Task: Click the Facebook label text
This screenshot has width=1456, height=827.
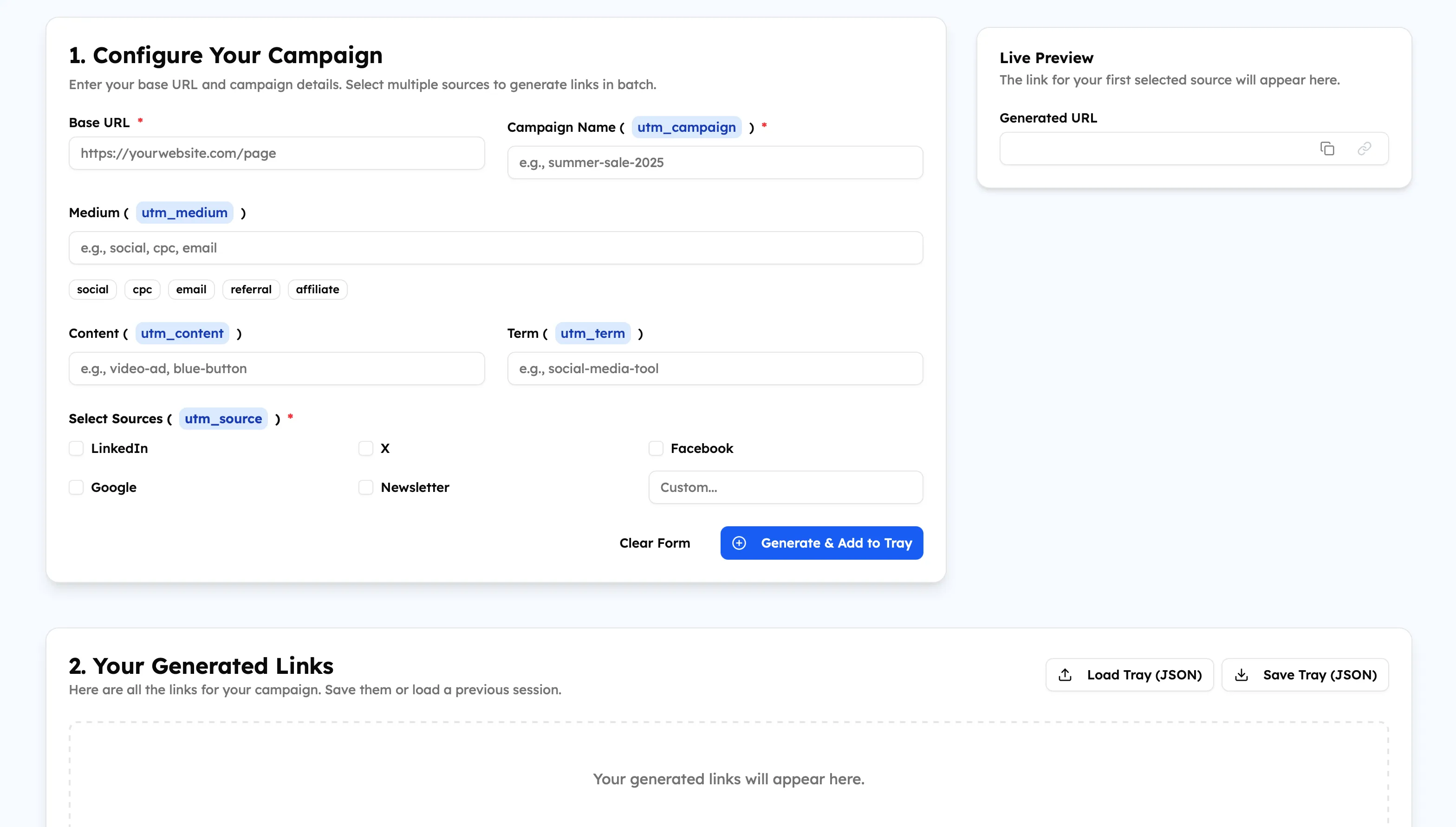Action: [x=702, y=448]
